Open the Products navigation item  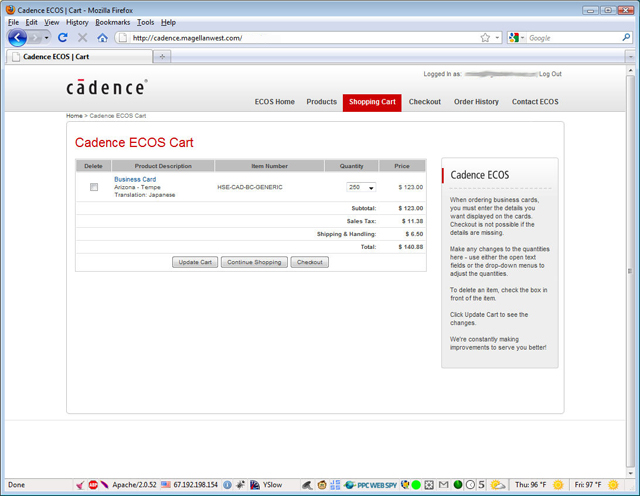pos(322,102)
